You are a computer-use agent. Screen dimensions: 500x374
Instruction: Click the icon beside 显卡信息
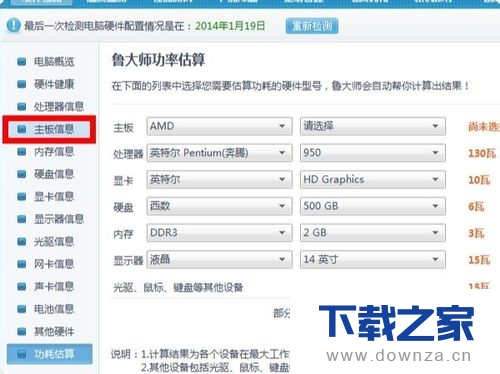point(22,196)
